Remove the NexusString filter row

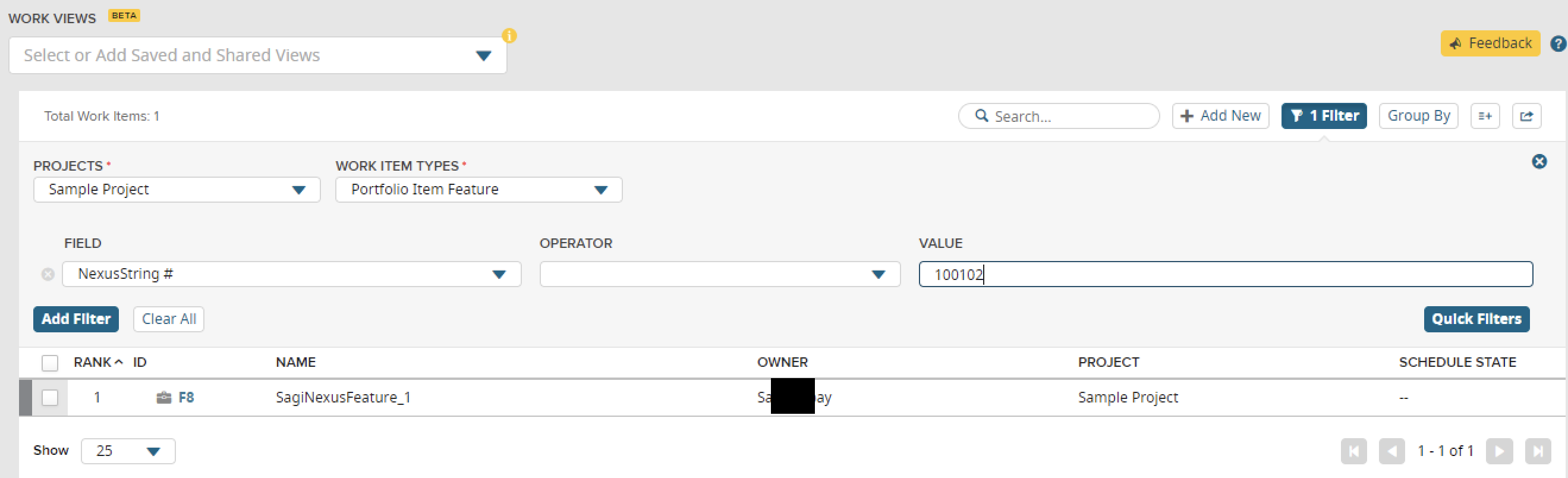48,274
